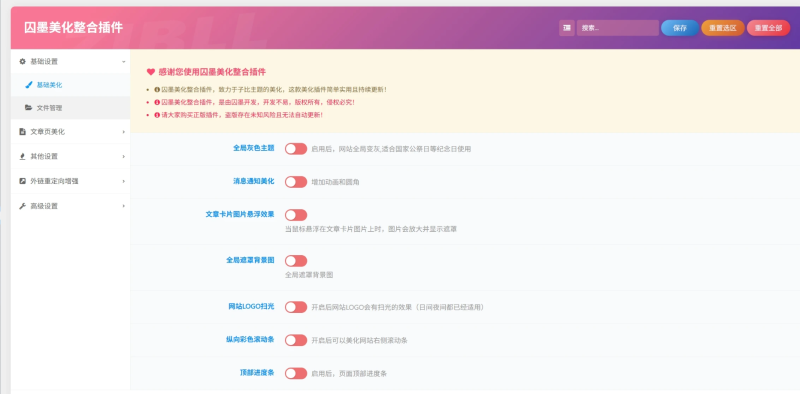The image size is (800, 394).
Task: Select the 高级设置 menu item
Action: coord(70,206)
